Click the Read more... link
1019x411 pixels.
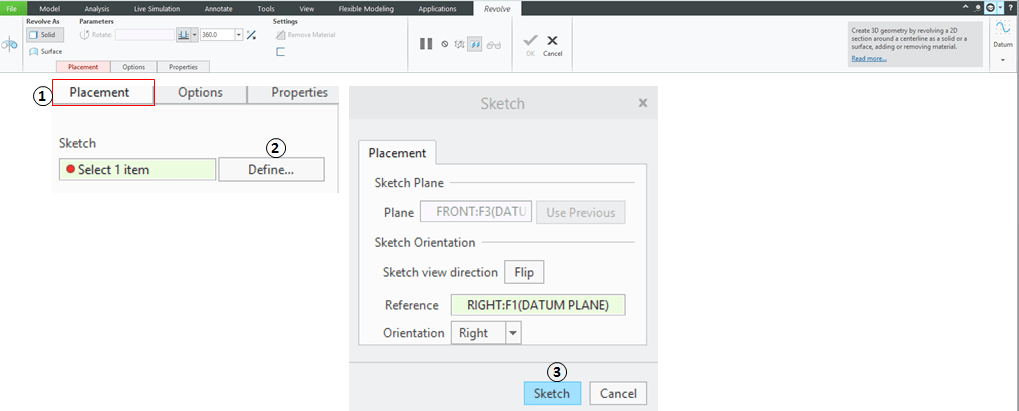point(868,59)
